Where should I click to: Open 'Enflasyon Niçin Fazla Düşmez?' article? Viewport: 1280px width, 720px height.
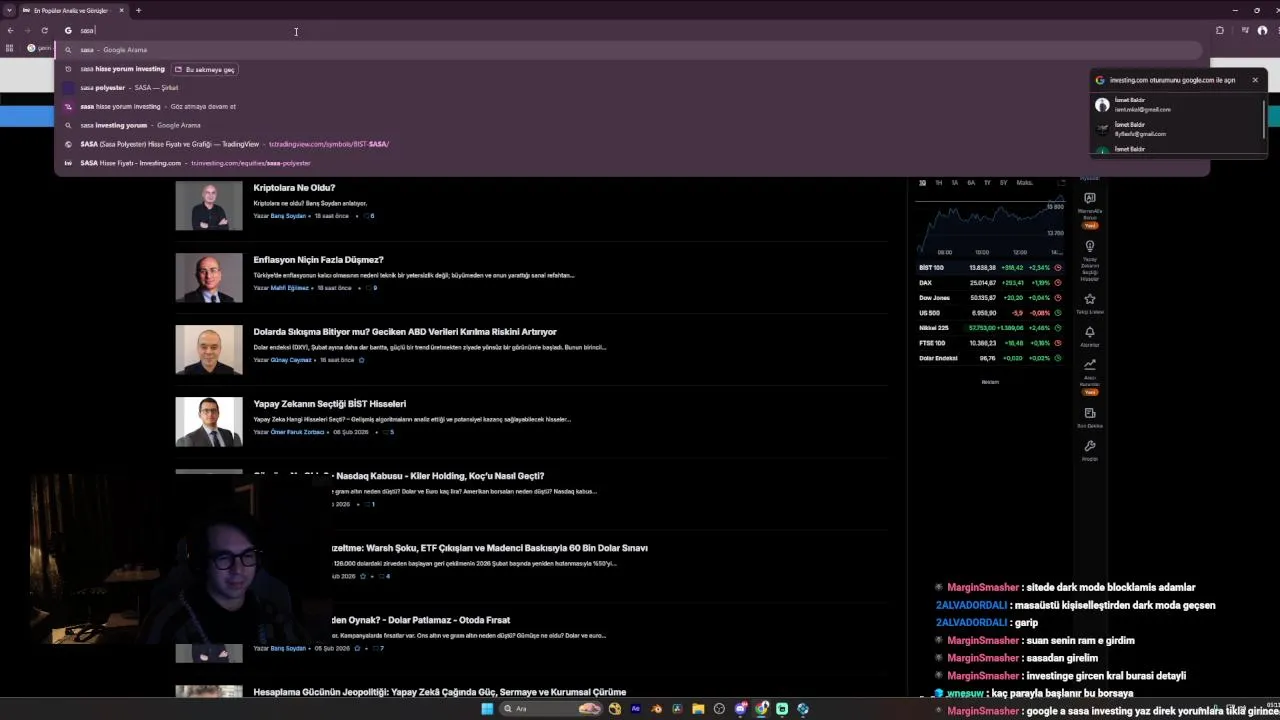[x=318, y=260]
